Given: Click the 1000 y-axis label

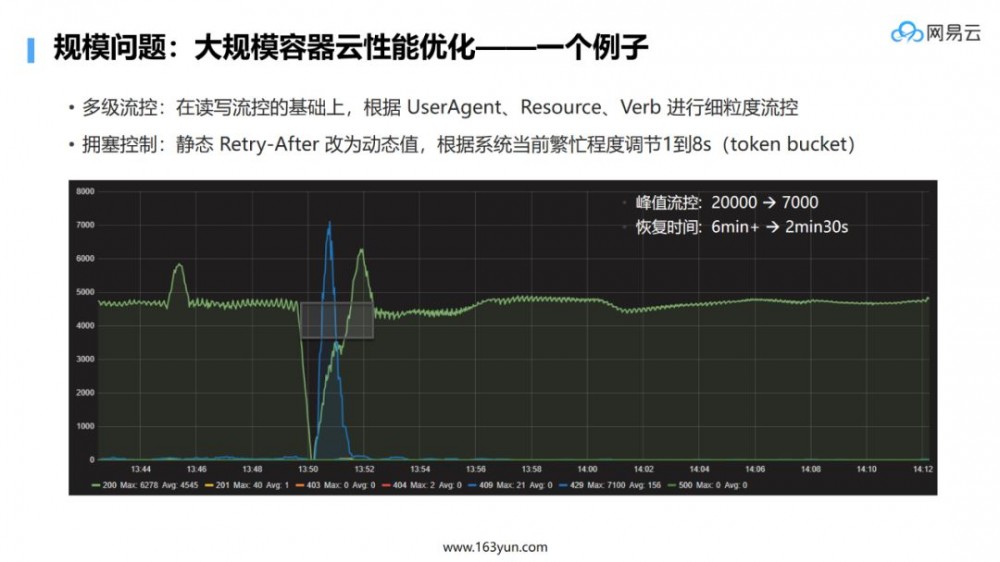Looking at the screenshot, I should point(85,426).
